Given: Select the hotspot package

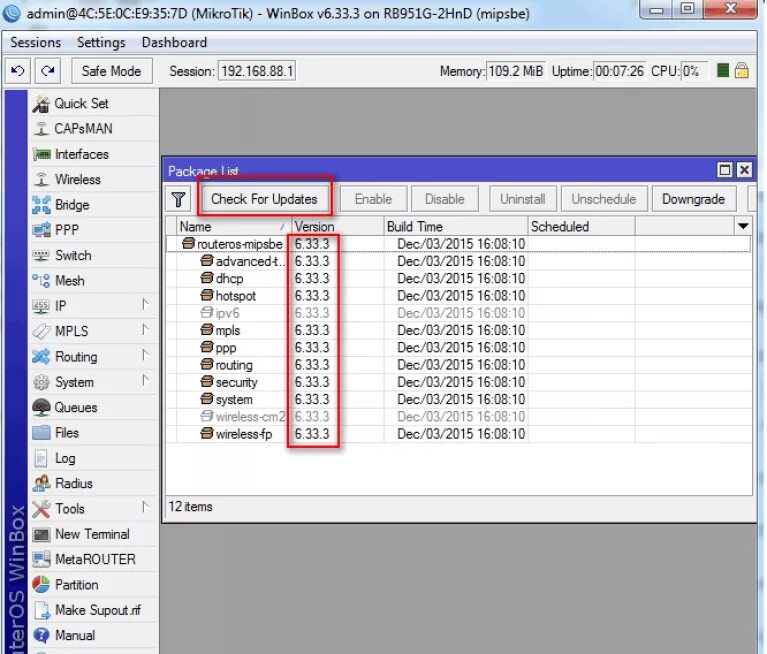Looking at the screenshot, I should pyautogui.click(x=458, y=296).
